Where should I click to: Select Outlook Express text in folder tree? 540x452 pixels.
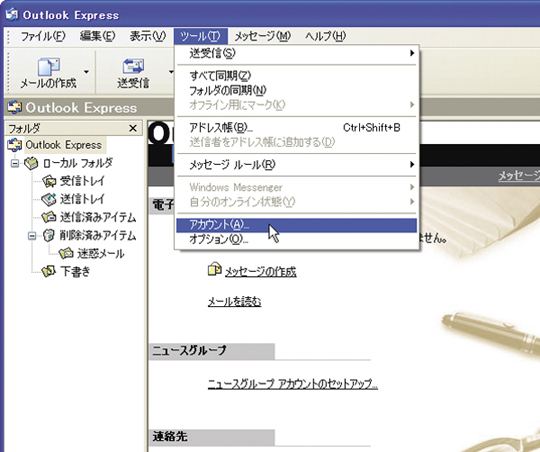click(64, 145)
